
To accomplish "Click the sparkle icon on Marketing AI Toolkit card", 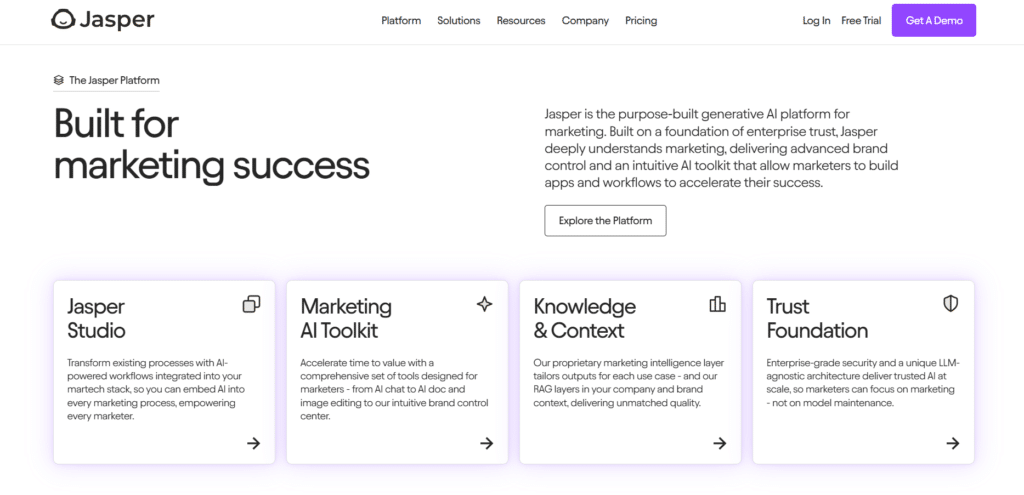I will coord(484,304).
